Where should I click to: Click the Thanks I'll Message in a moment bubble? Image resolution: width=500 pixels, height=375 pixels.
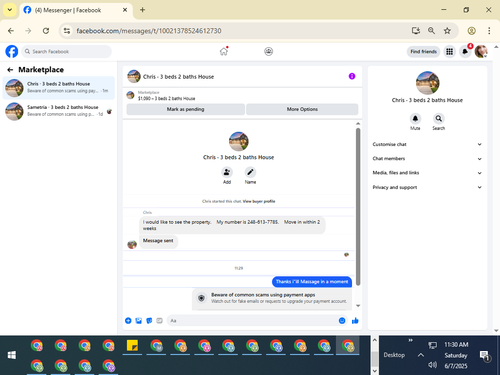tap(312, 282)
